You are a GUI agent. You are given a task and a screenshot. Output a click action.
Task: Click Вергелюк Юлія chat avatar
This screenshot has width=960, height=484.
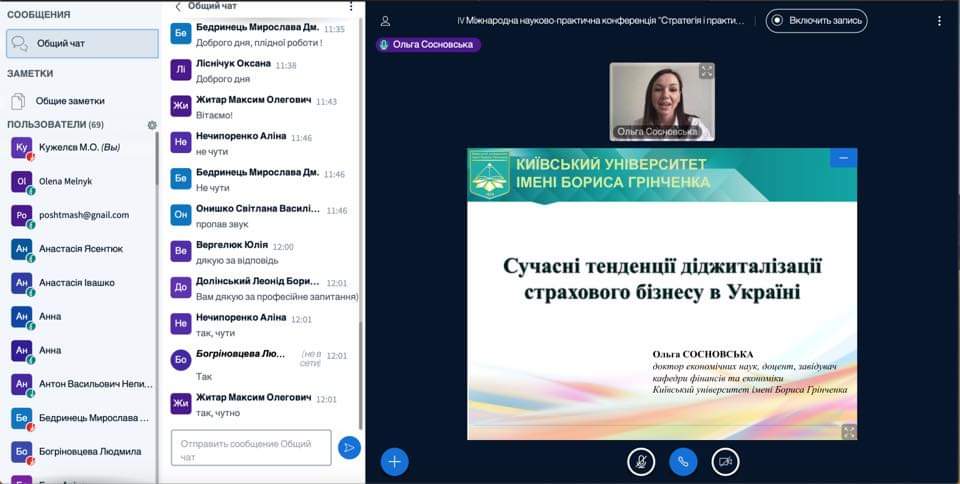[181, 251]
